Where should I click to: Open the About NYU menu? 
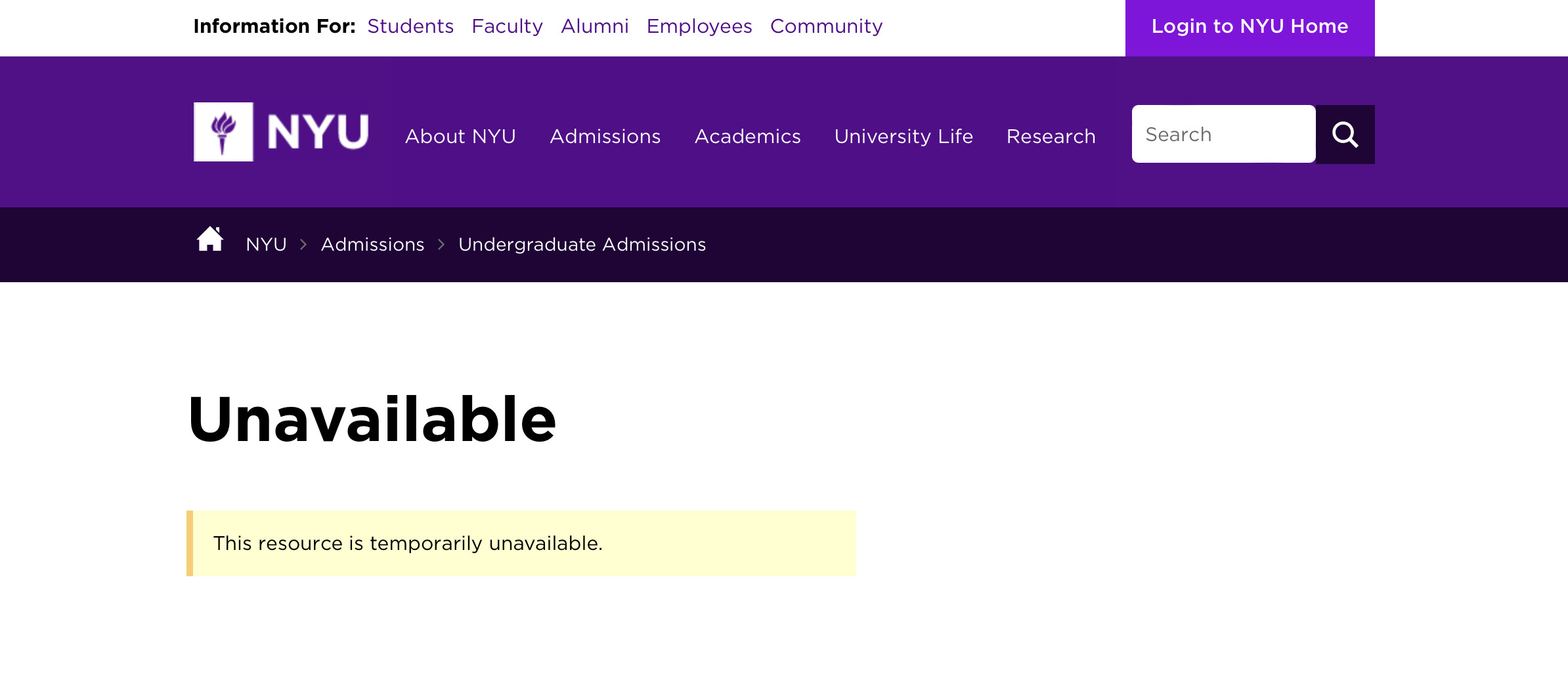tap(460, 136)
